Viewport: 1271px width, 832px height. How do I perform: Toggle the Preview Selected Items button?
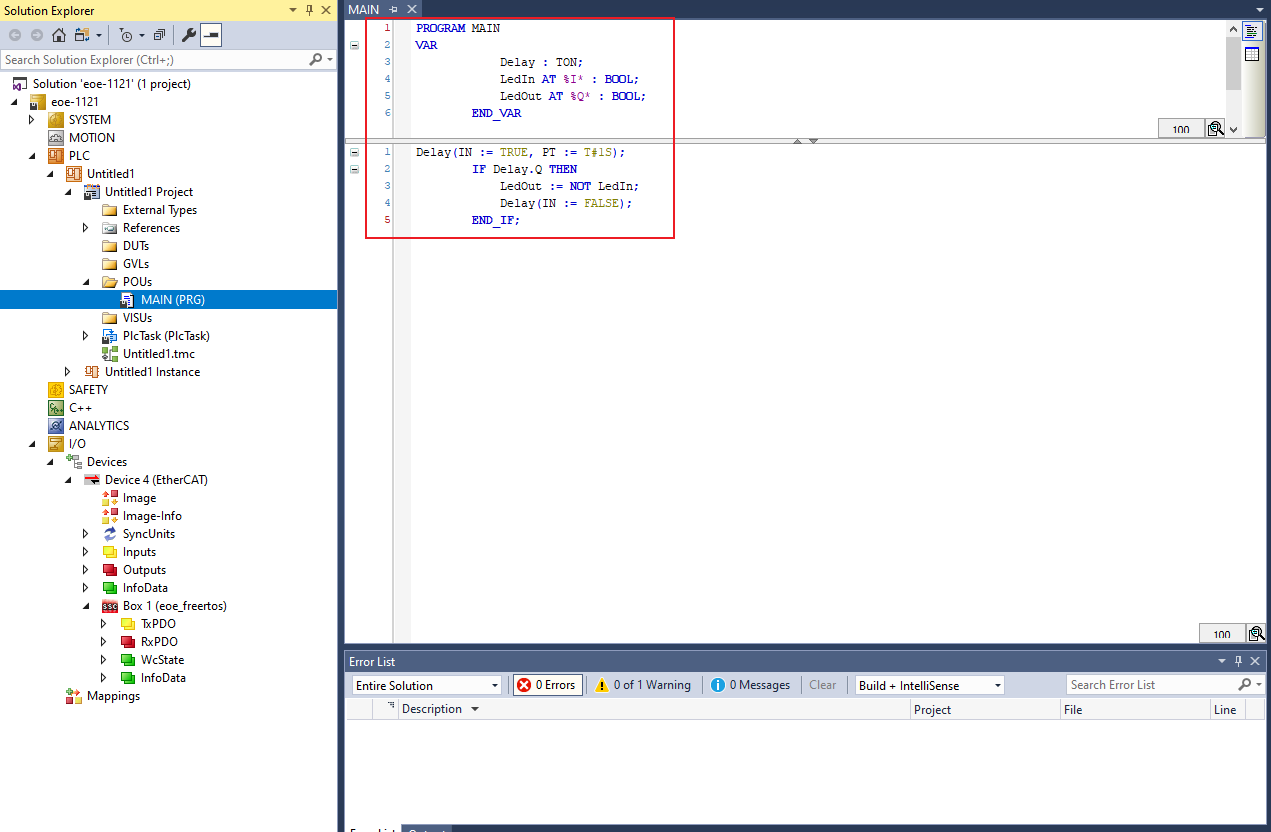point(211,35)
